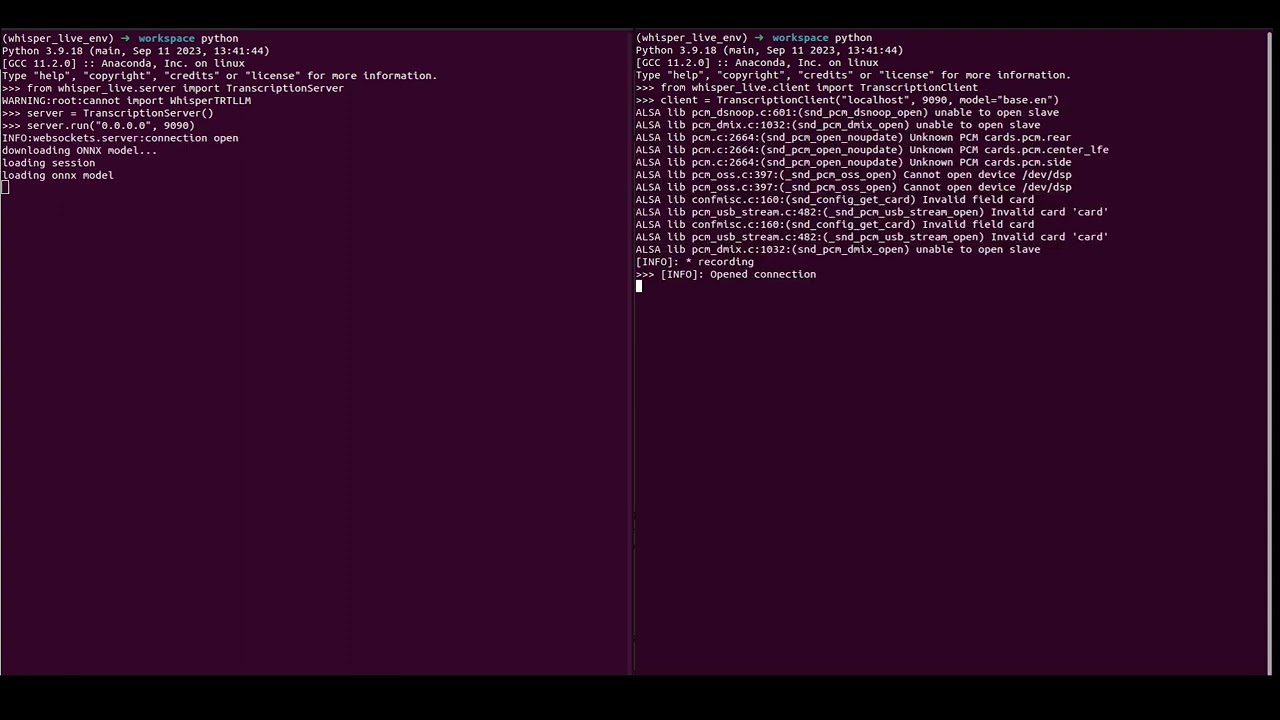Image resolution: width=1280 pixels, height=720 pixels.
Task: Click 'Unknown PCM cards.pcm.side' line
Action: pos(853,162)
